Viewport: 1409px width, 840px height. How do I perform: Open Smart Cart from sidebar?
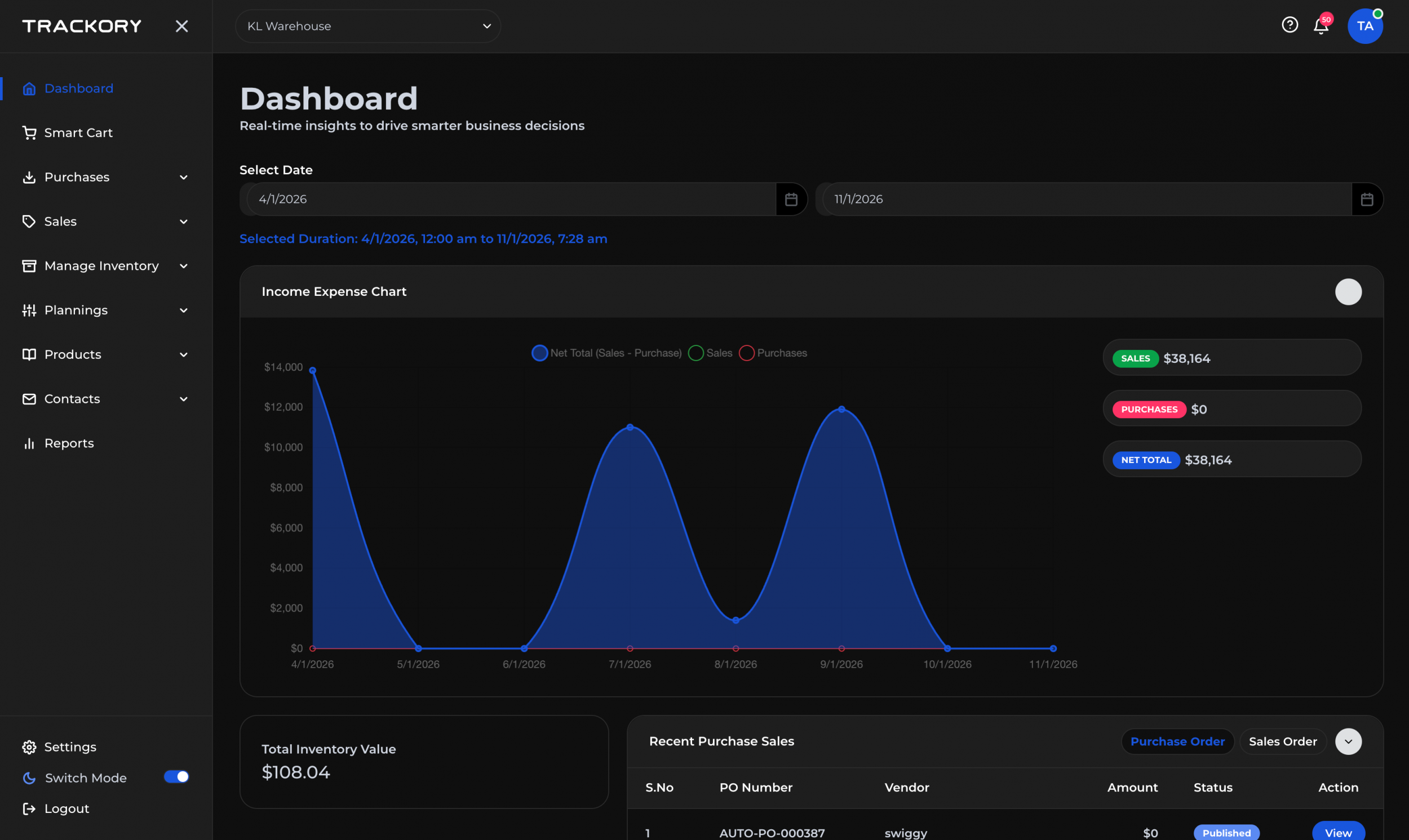(78, 132)
